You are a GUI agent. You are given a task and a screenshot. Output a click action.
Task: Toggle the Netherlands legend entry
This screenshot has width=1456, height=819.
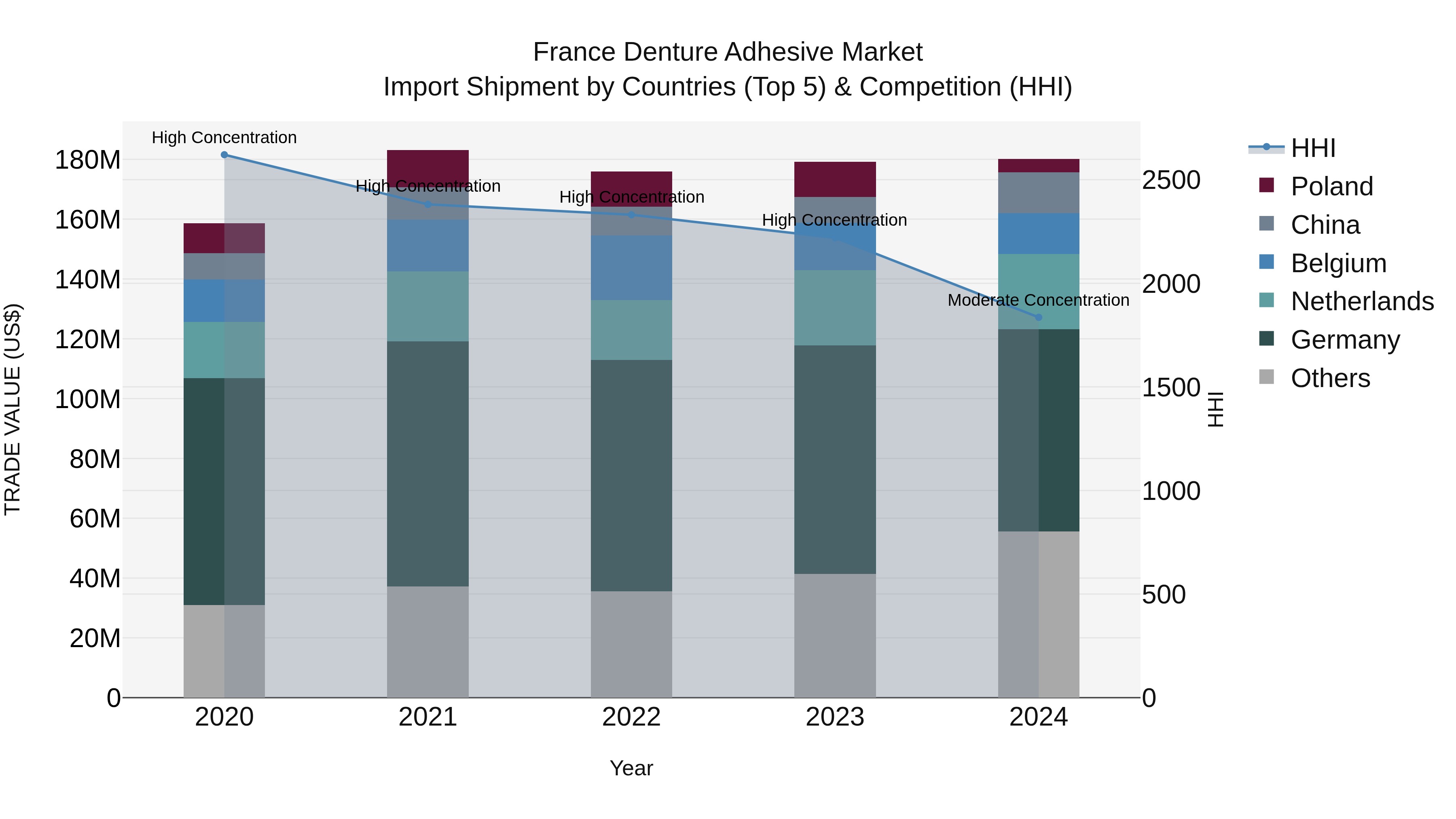coord(1347,301)
